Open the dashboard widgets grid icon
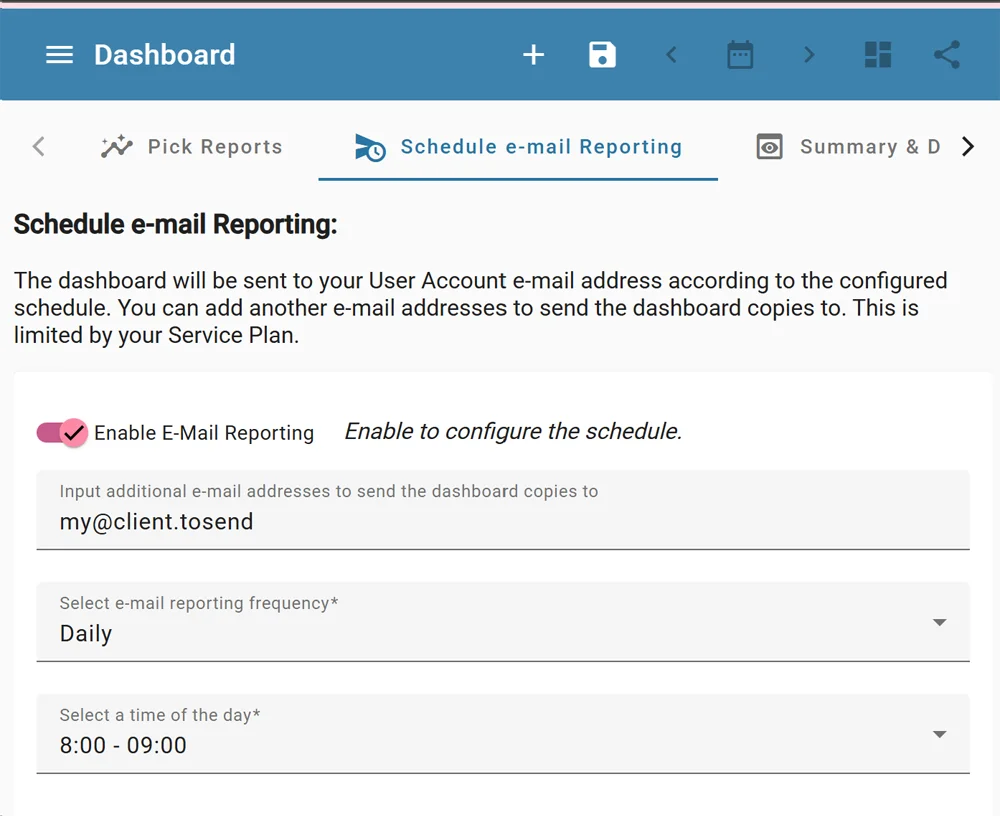Screen dimensions: 1000x816 pyautogui.click(x=878, y=55)
